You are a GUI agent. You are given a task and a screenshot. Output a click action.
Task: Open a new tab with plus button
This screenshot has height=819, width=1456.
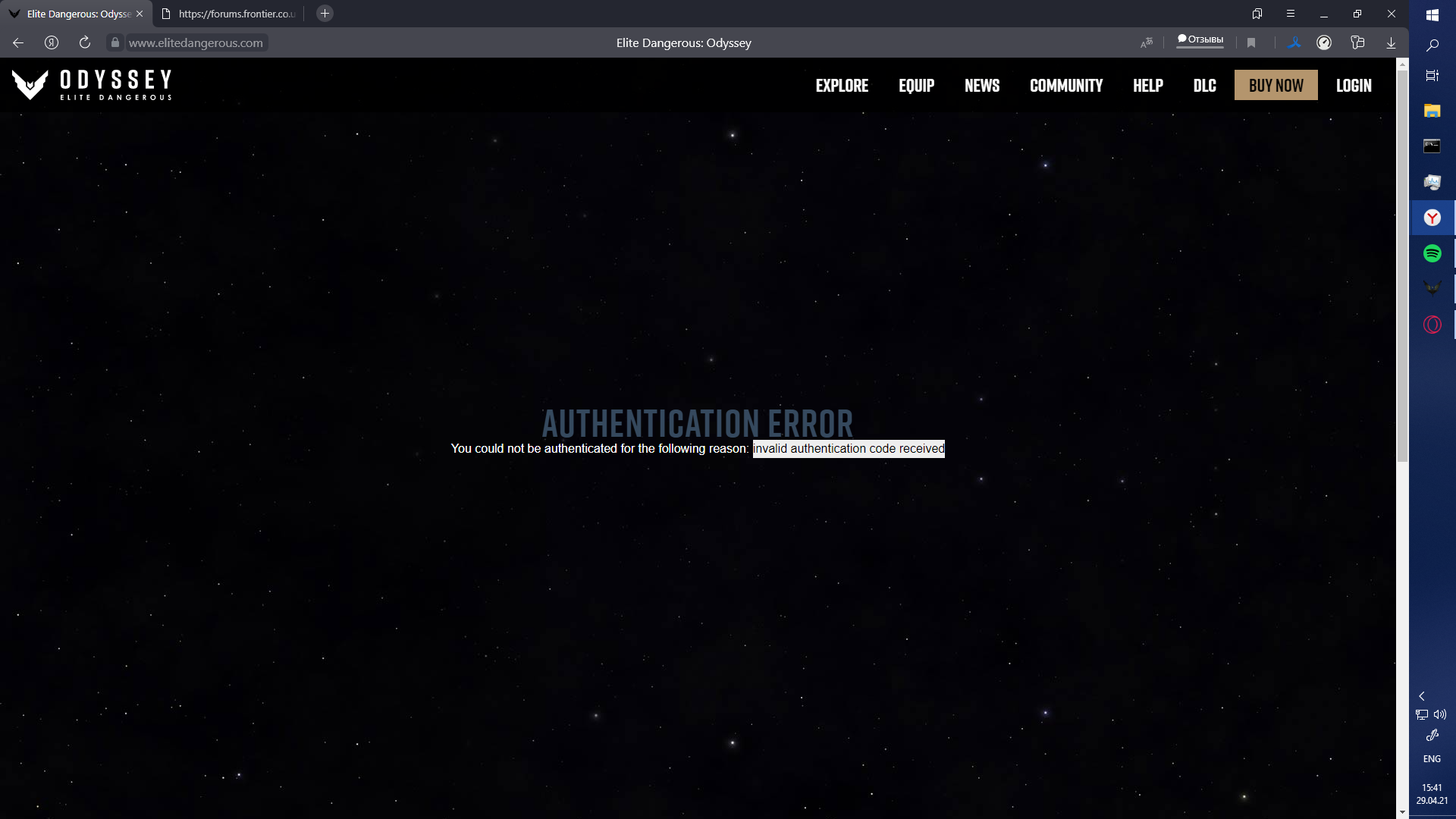click(325, 14)
